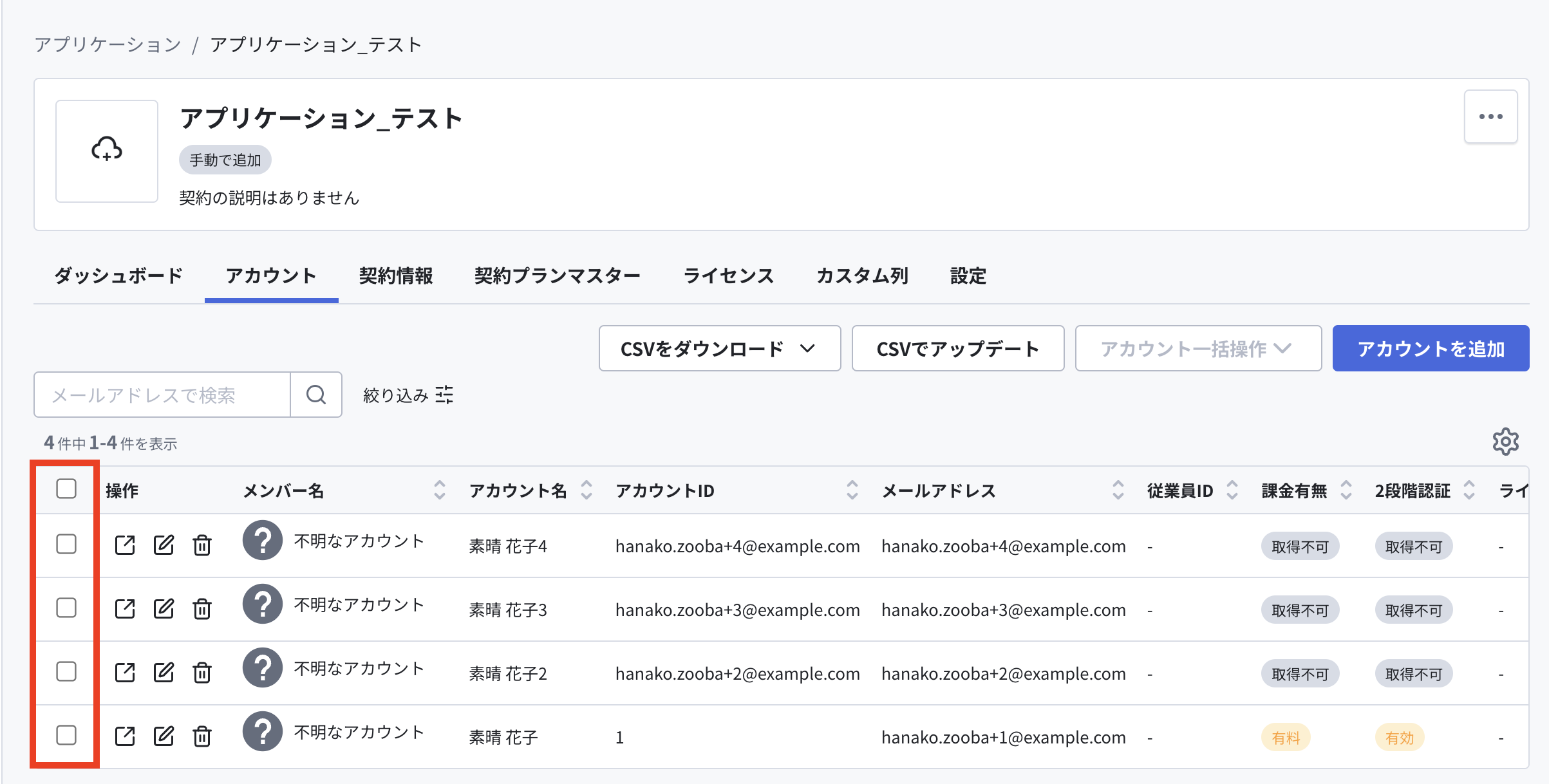Open 絞り込み filter options
The image size is (1549, 784).
pyautogui.click(x=408, y=395)
